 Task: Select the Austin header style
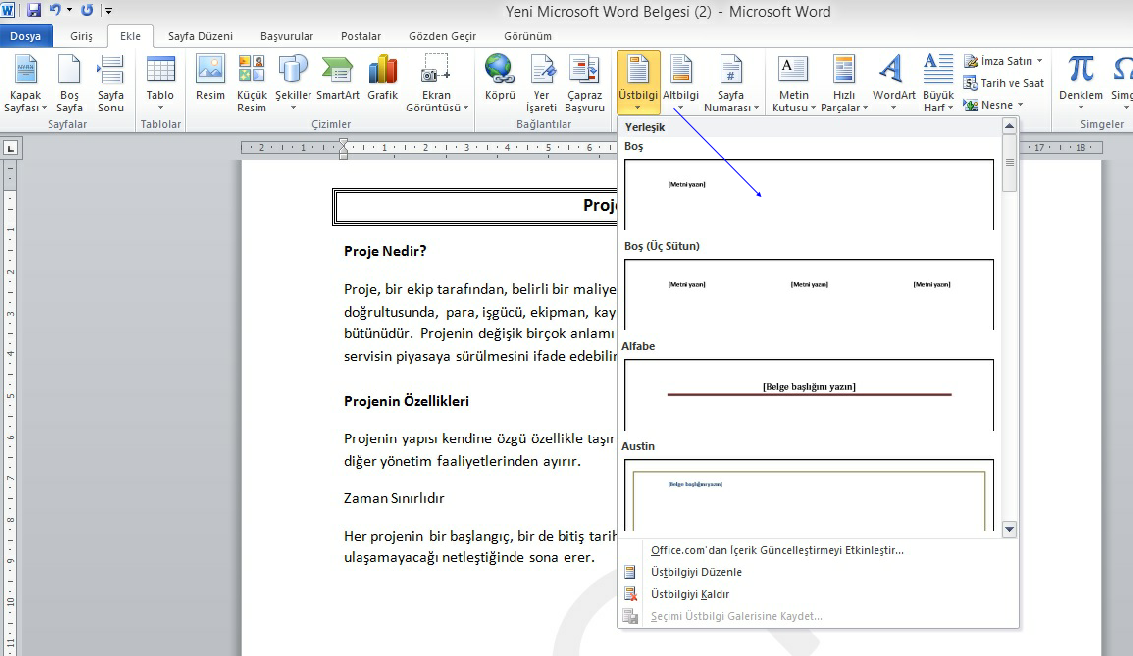pyautogui.click(x=809, y=495)
